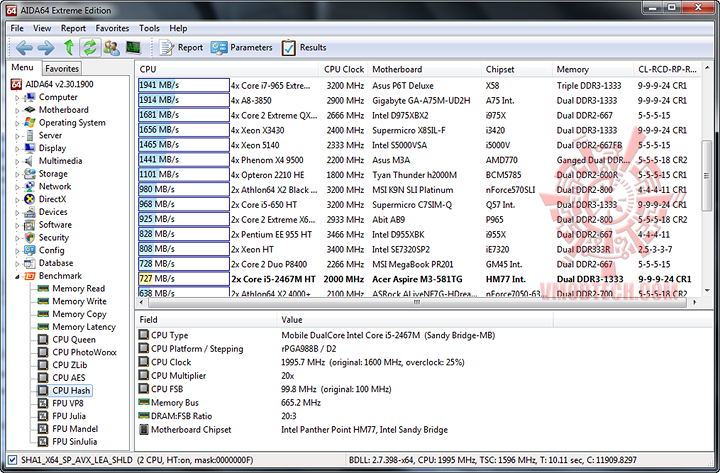Click the 1101 MB/s result bar
The image size is (720, 473).
click(x=184, y=175)
